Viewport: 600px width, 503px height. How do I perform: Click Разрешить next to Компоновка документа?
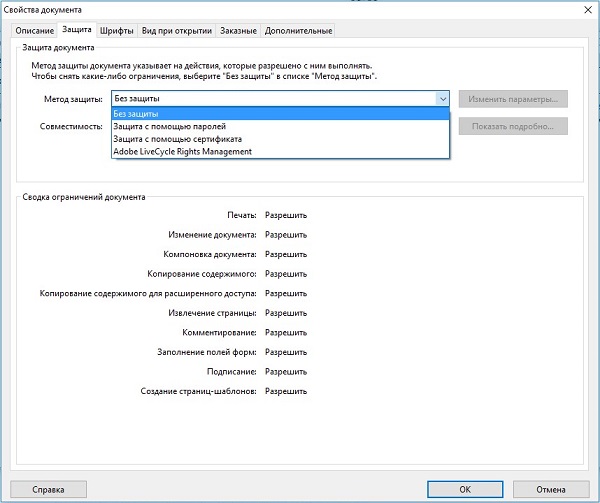coord(286,254)
